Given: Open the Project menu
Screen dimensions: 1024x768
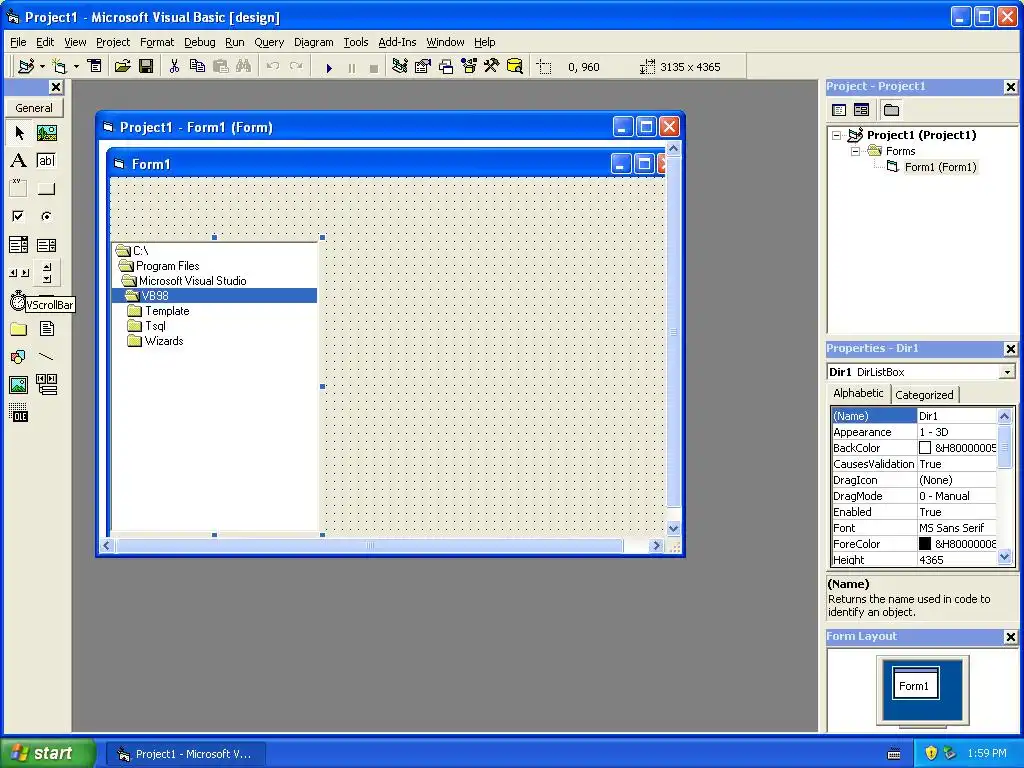Looking at the screenshot, I should 113,42.
